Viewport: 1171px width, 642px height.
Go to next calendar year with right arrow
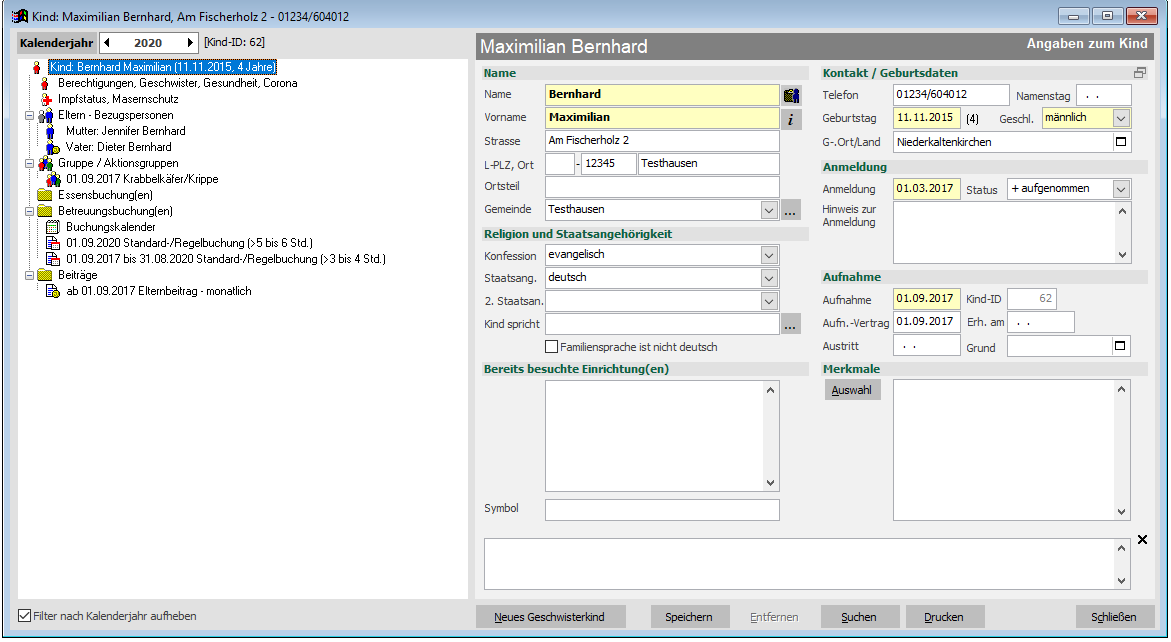click(190, 43)
